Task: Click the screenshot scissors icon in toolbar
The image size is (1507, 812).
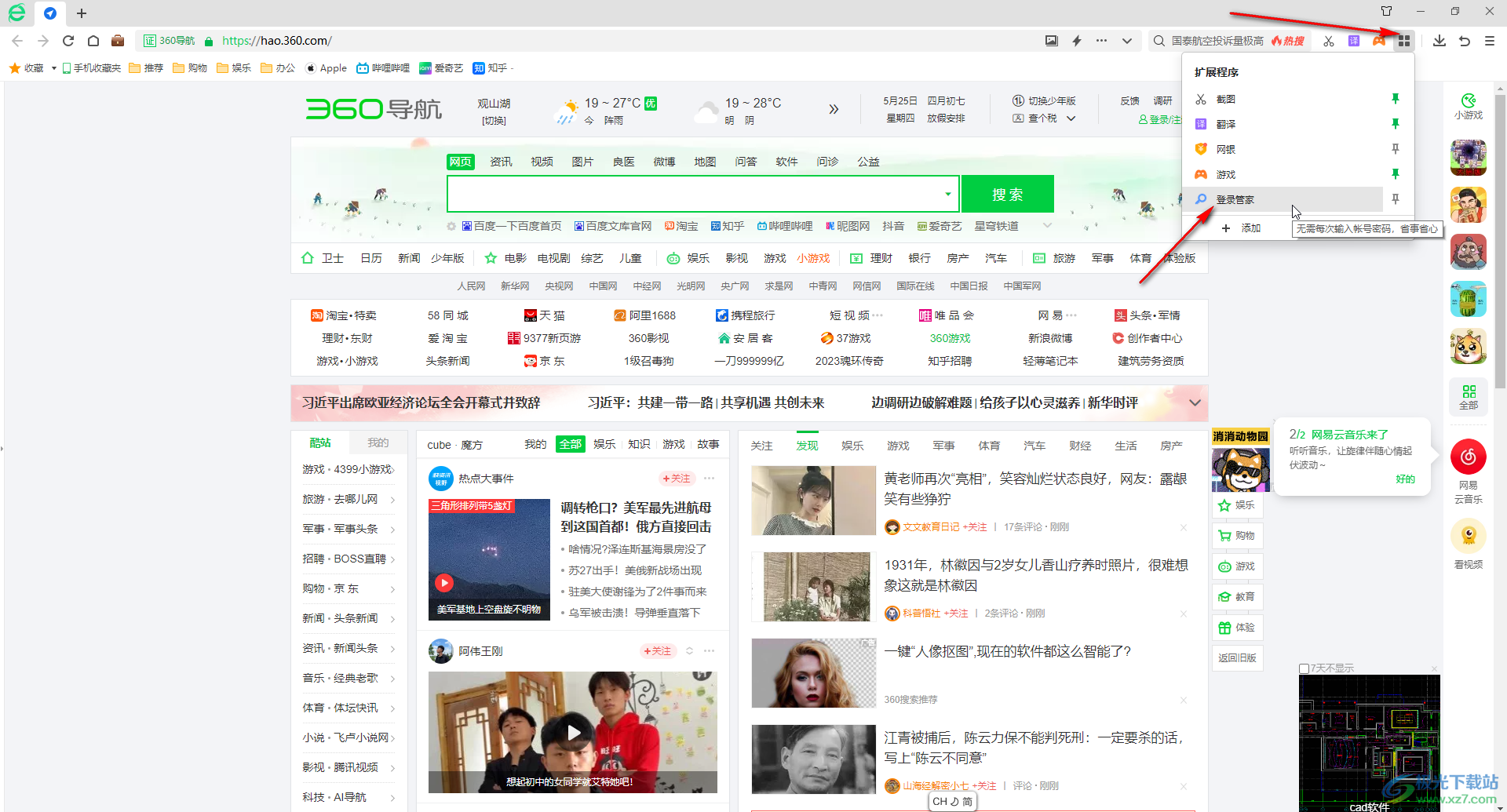Action: [x=1329, y=41]
